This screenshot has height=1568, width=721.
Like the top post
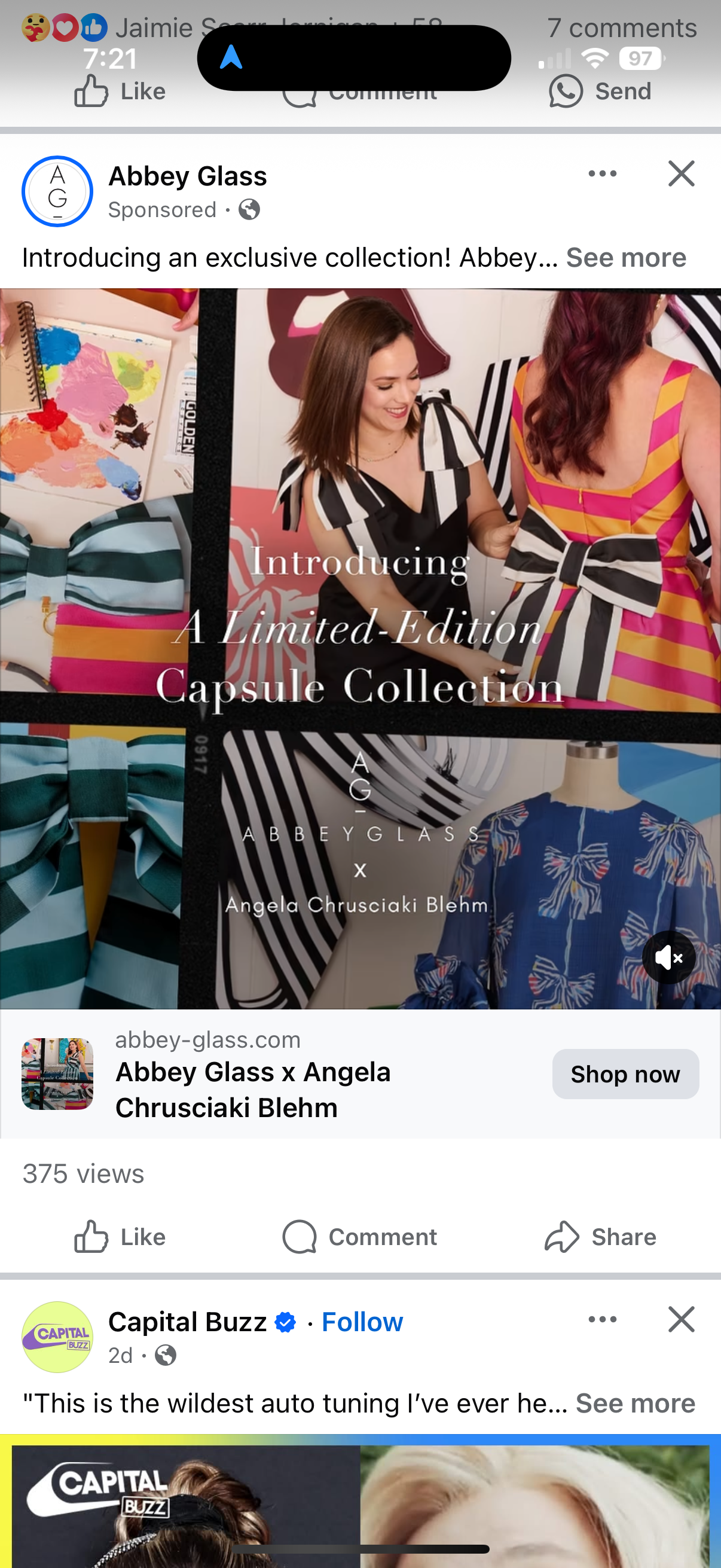tap(120, 91)
